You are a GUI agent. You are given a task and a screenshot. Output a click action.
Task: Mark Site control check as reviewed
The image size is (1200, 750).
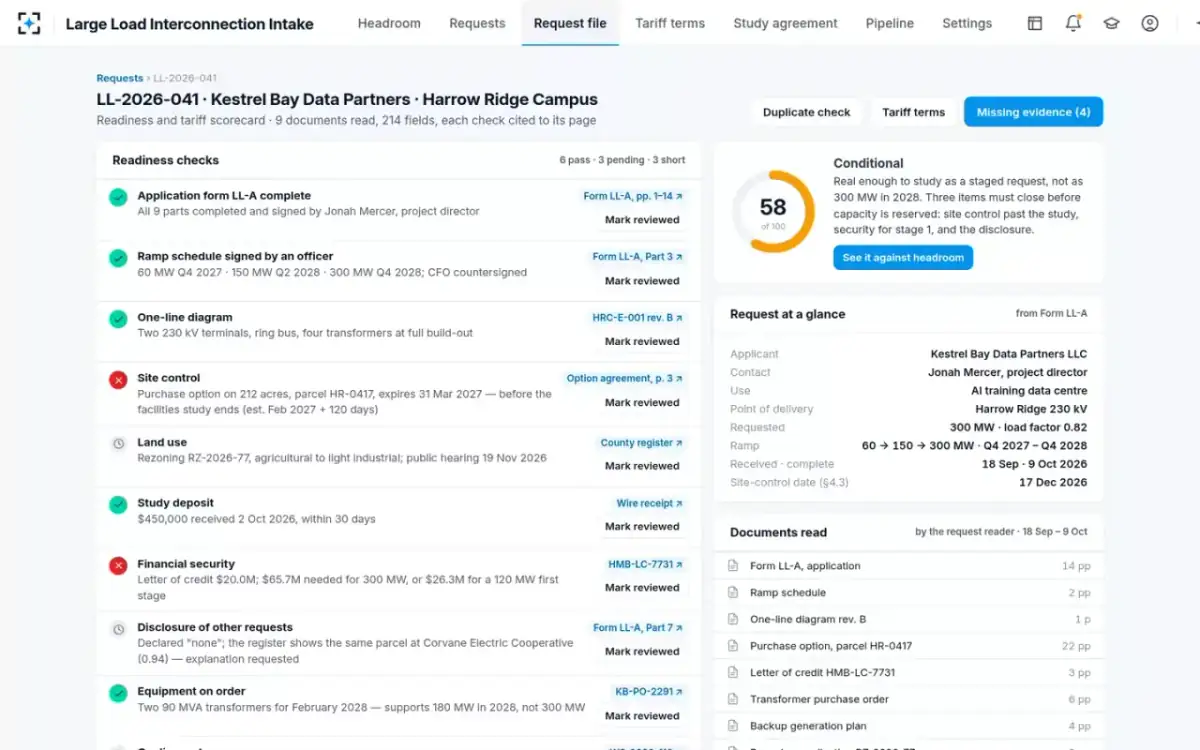tap(642, 403)
